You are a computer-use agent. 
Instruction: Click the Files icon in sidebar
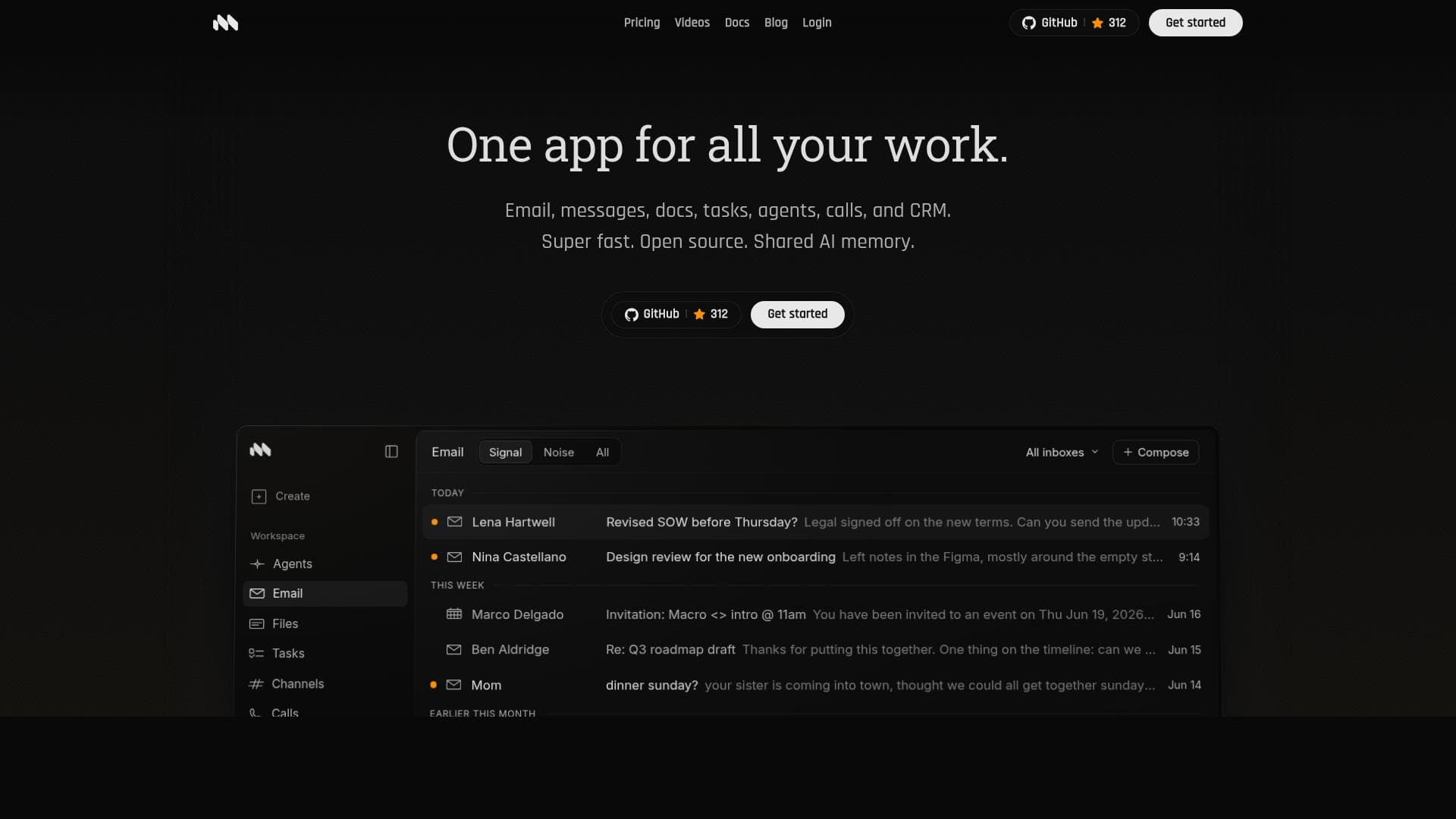257,624
